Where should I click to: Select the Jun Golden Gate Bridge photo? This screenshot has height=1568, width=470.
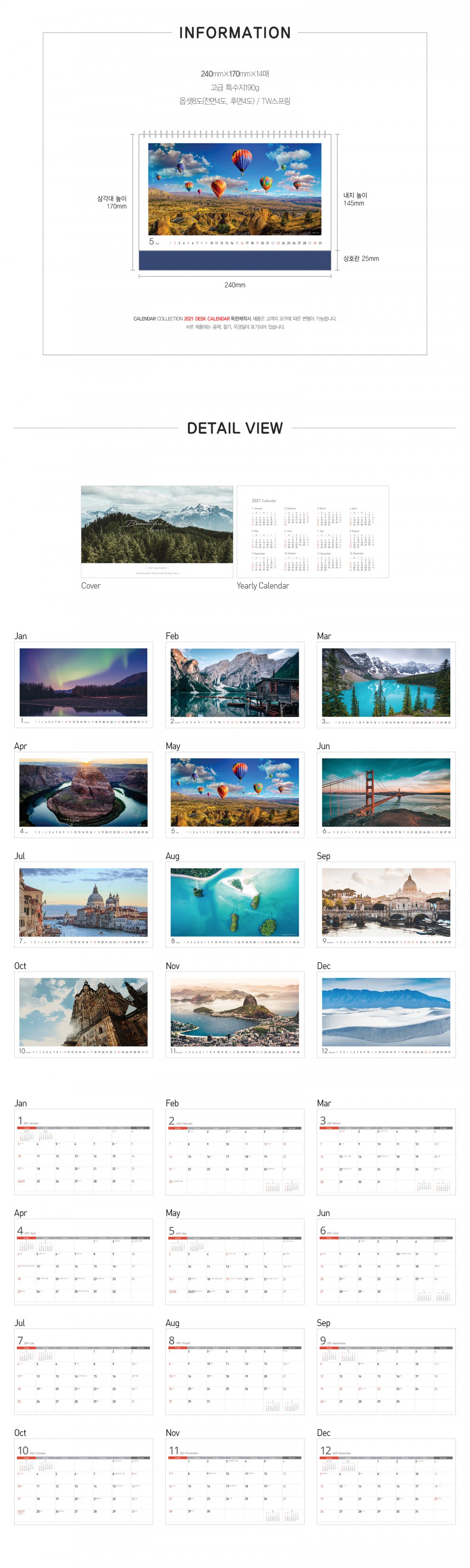click(x=386, y=795)
